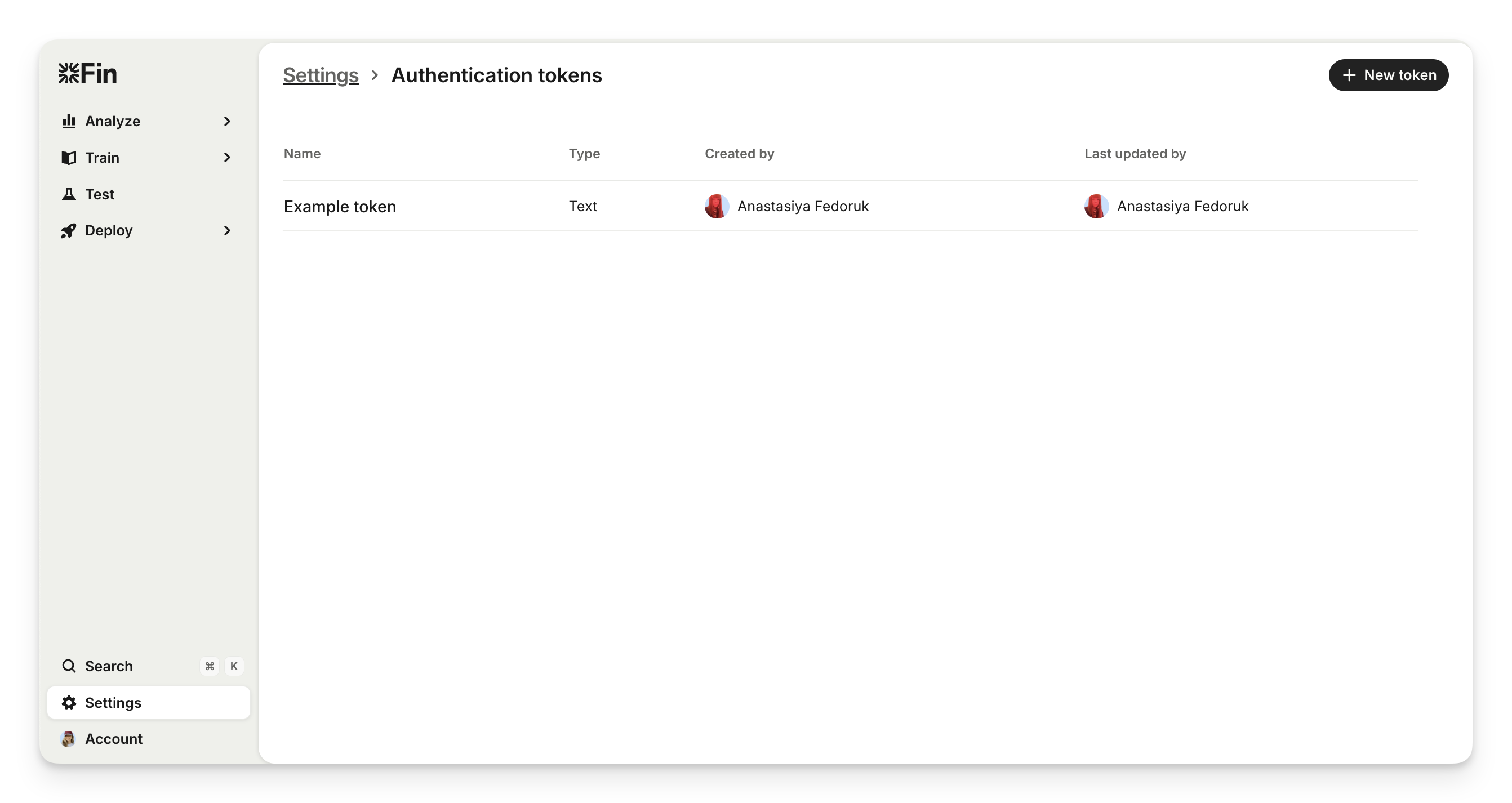Click the Search magnifier icon

(69, 666)
